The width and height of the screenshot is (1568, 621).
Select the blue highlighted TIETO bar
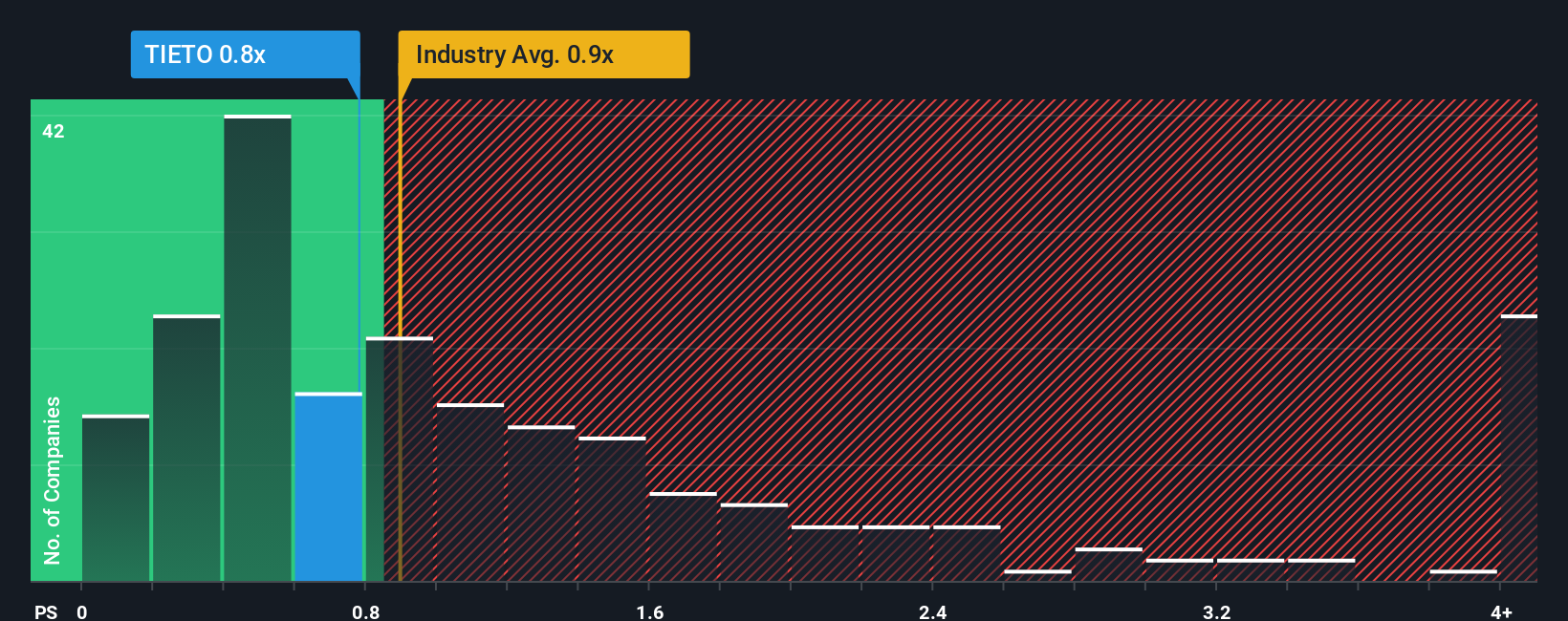point(329,487)
